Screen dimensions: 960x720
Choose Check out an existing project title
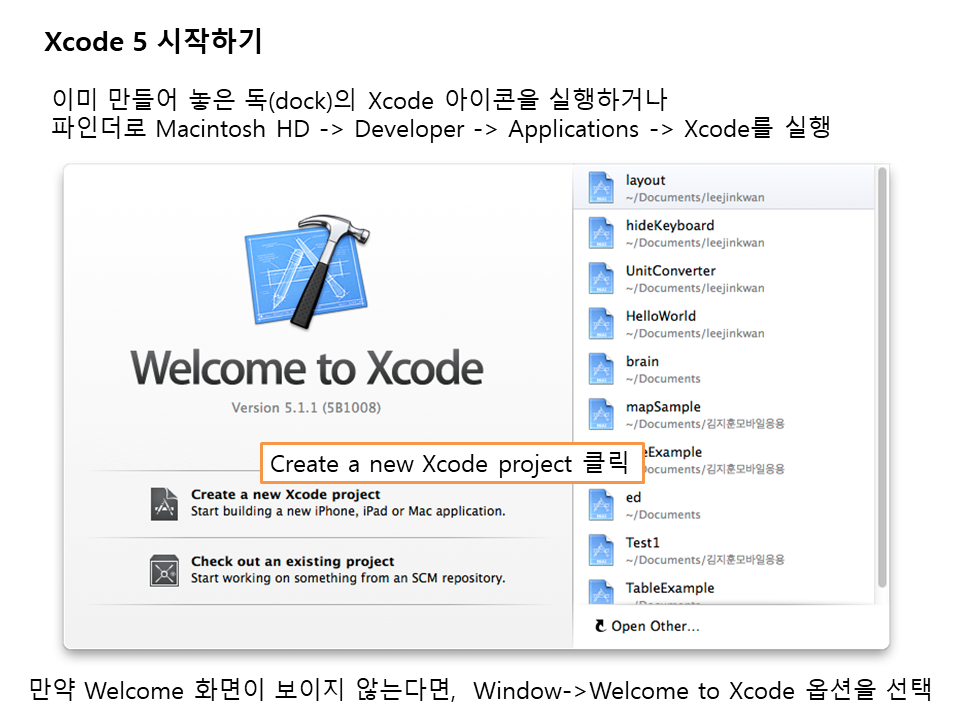click(292, 561)
